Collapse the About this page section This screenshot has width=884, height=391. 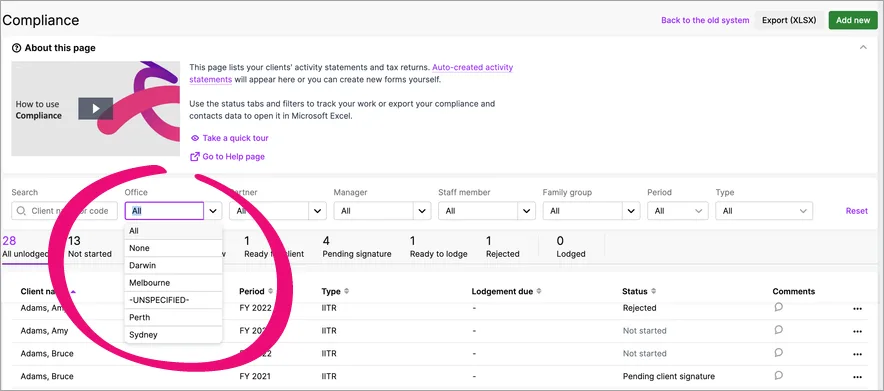863,48
